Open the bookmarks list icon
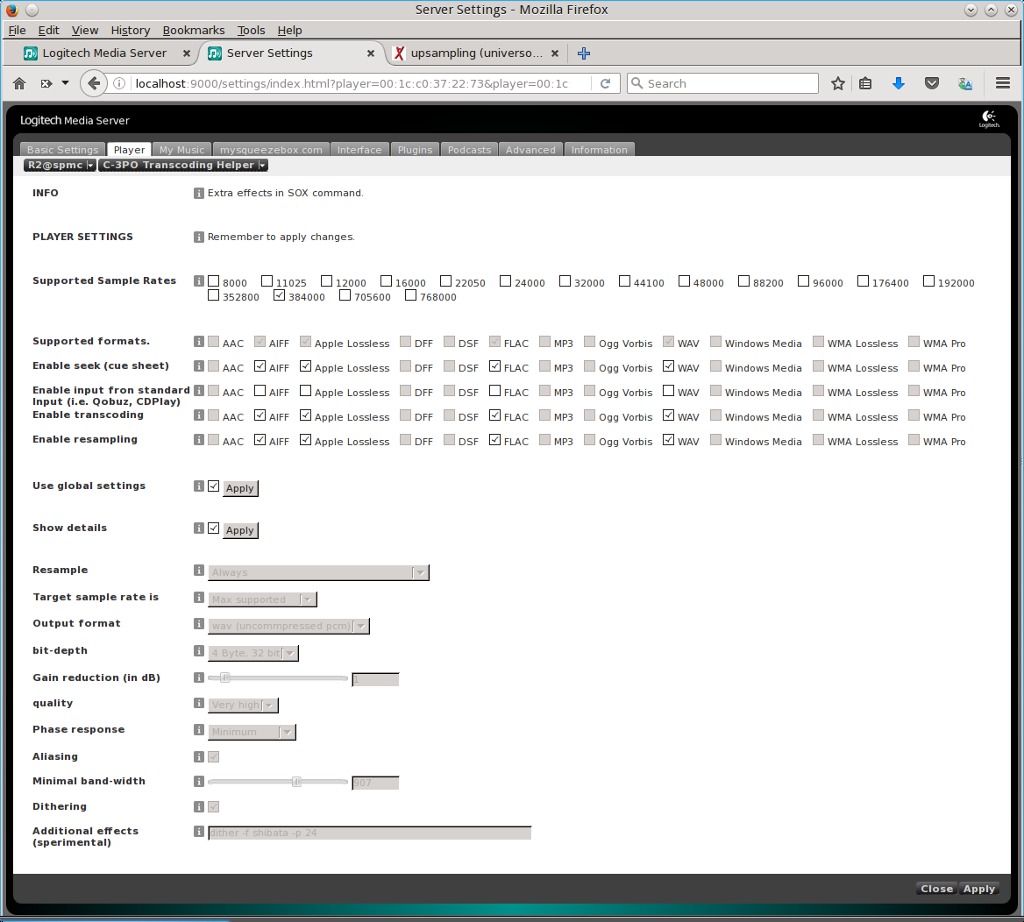The width and height of the screenshot is (1024, 922). pyautogui.click(x=865, y=84)
